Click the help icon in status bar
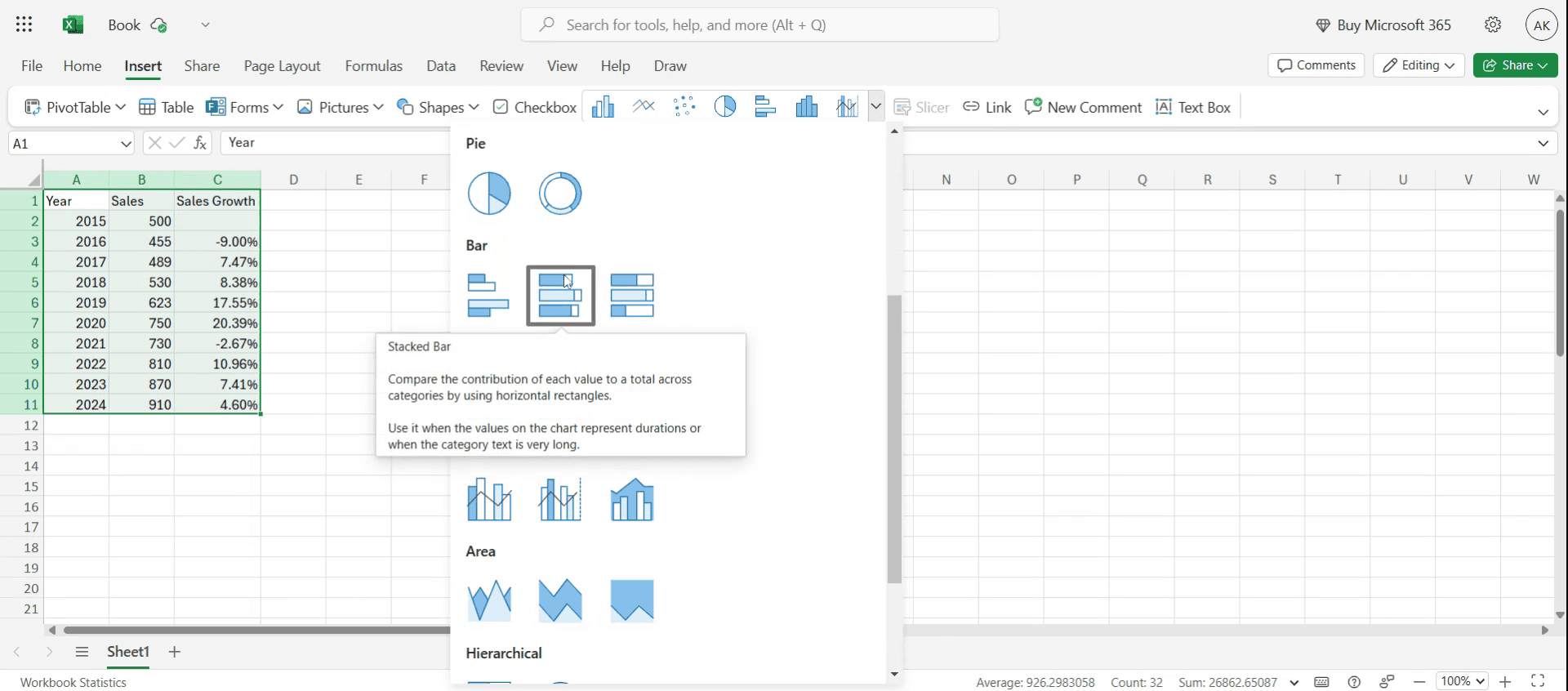Image resolution: width=1568 pixels, height=691 pixels. pyautogui.click(x=1354, y=682)
